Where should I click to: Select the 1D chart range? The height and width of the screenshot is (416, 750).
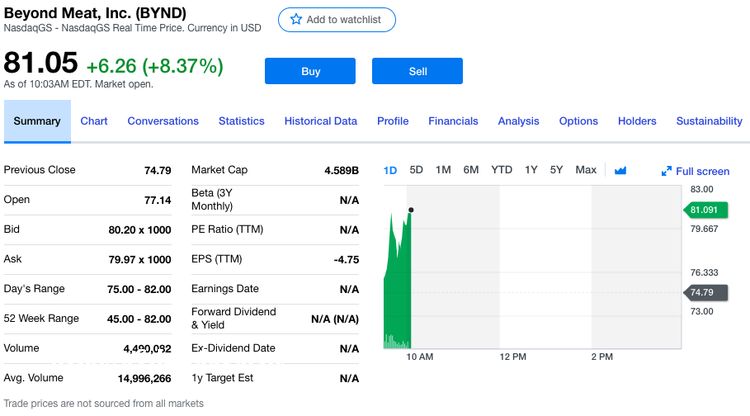[390, 170]
